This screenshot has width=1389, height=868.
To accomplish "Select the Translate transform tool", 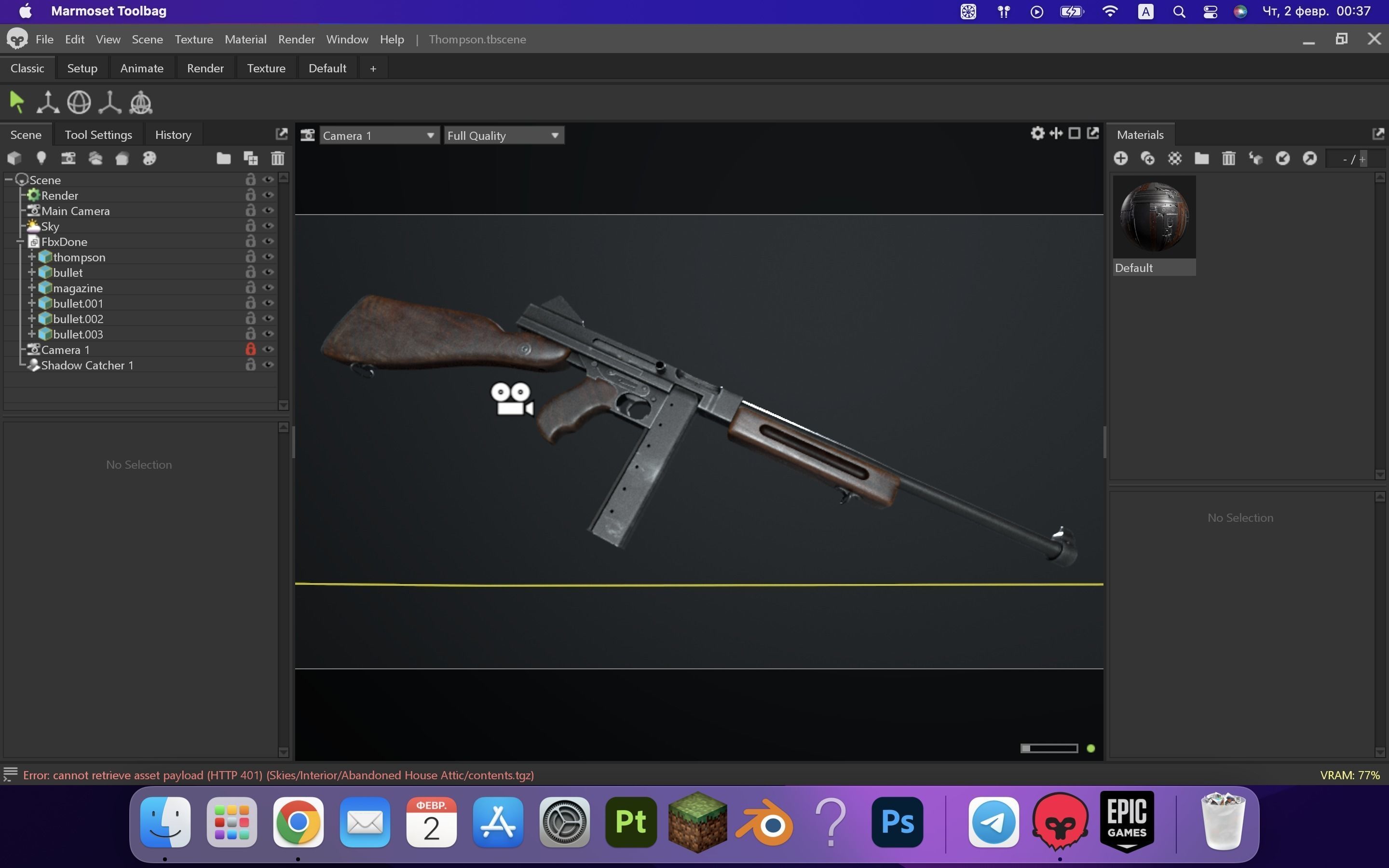I will 48,103.
